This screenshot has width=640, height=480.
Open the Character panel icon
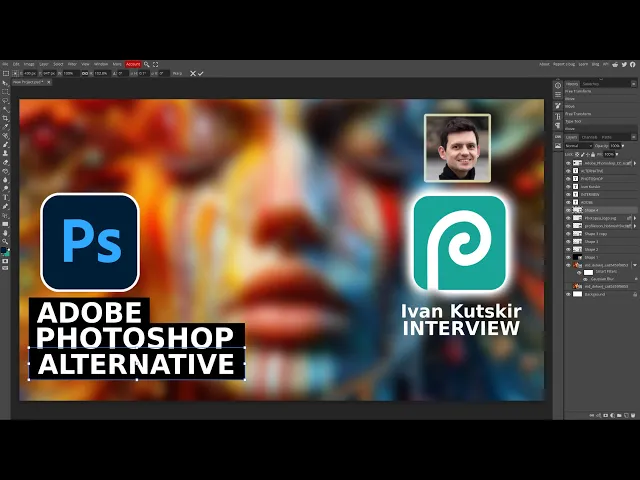[558, 116]
